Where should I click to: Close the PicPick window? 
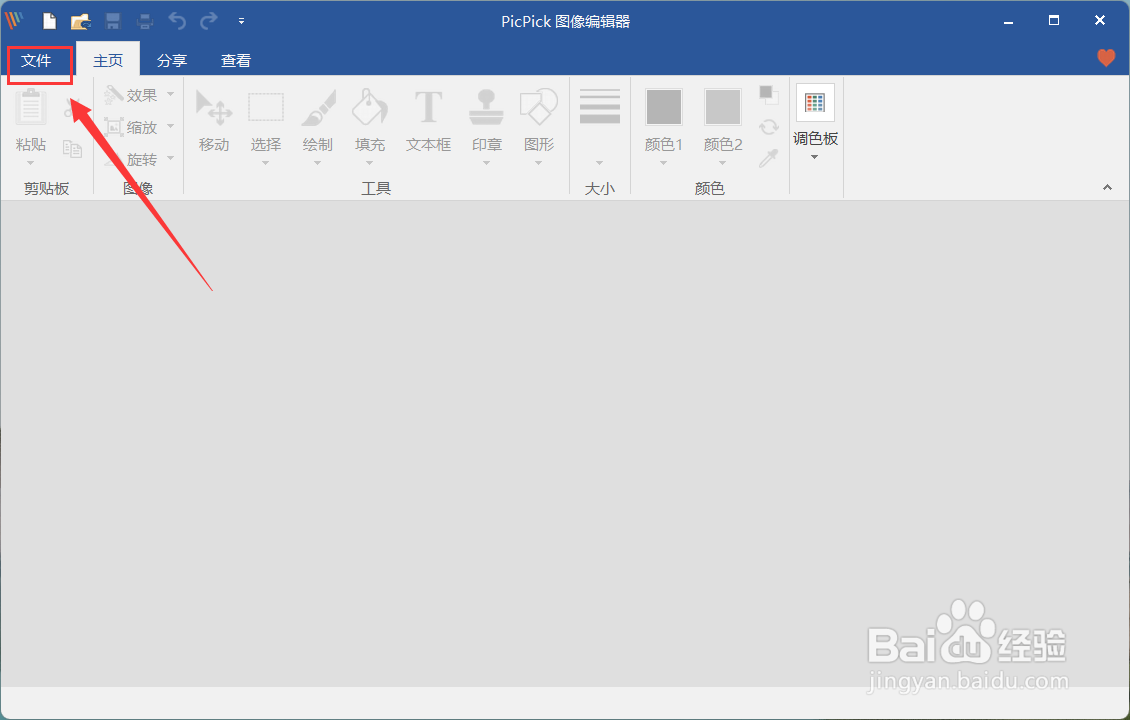pos(1100,20)
